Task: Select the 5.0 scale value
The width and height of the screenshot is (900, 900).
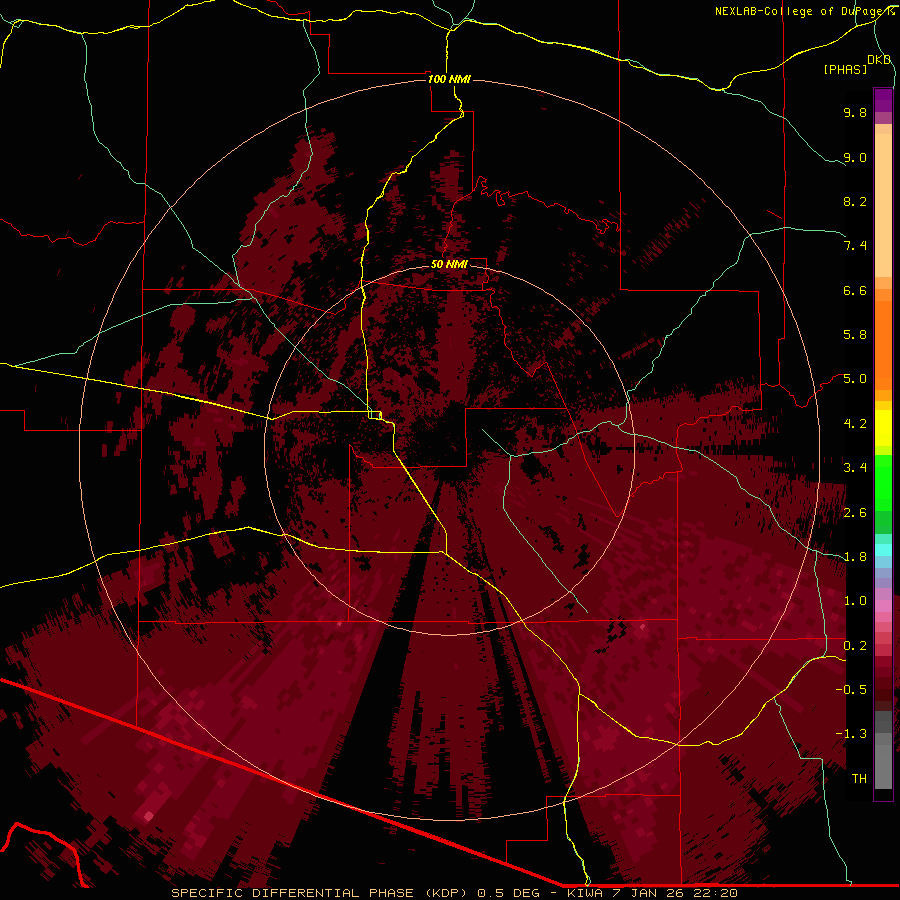Action: pyautogui.click(x=855, y=379)
